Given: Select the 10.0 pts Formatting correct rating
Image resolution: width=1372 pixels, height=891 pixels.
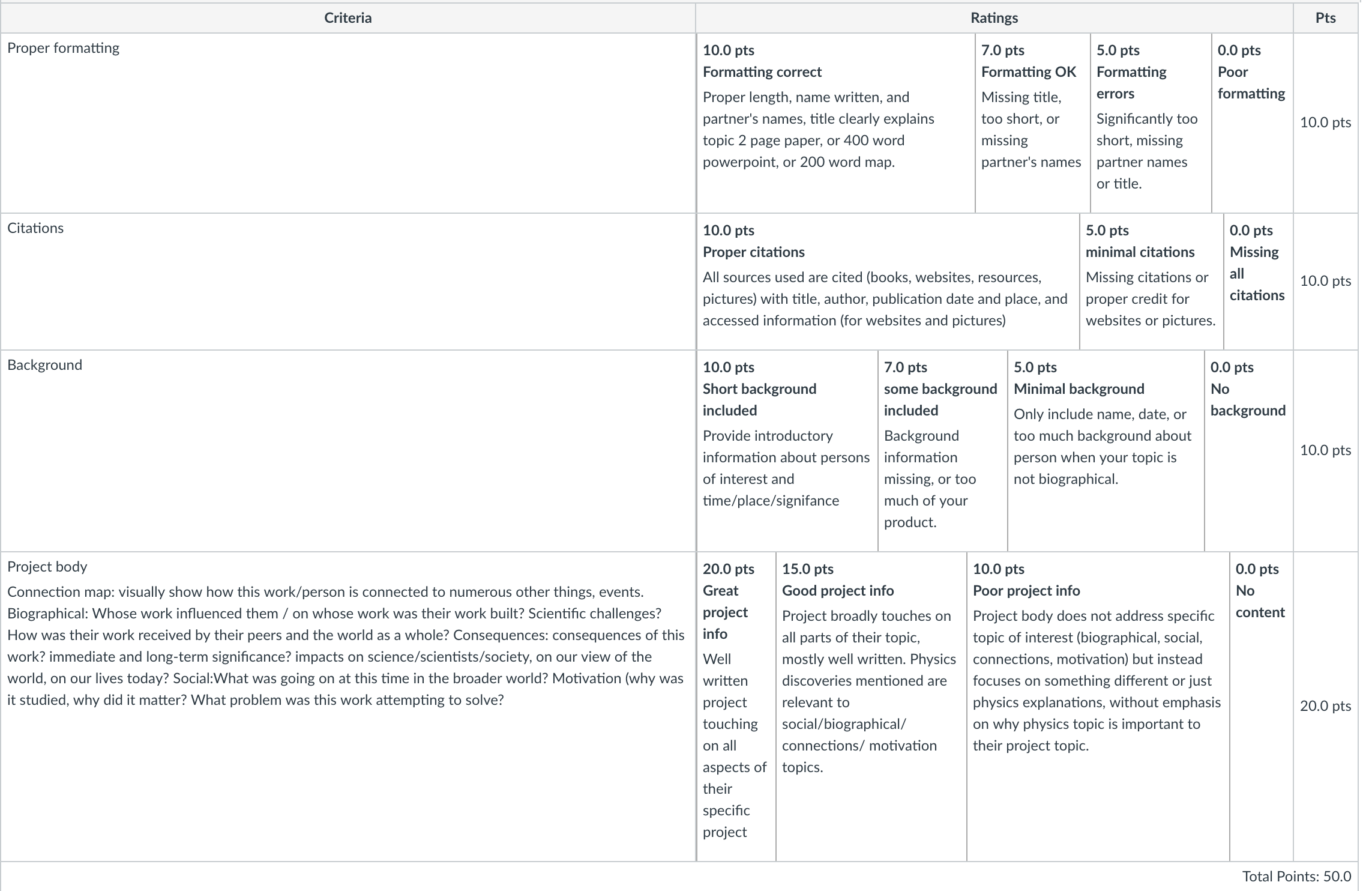Looking at the screenshot, I should point(836,122).
